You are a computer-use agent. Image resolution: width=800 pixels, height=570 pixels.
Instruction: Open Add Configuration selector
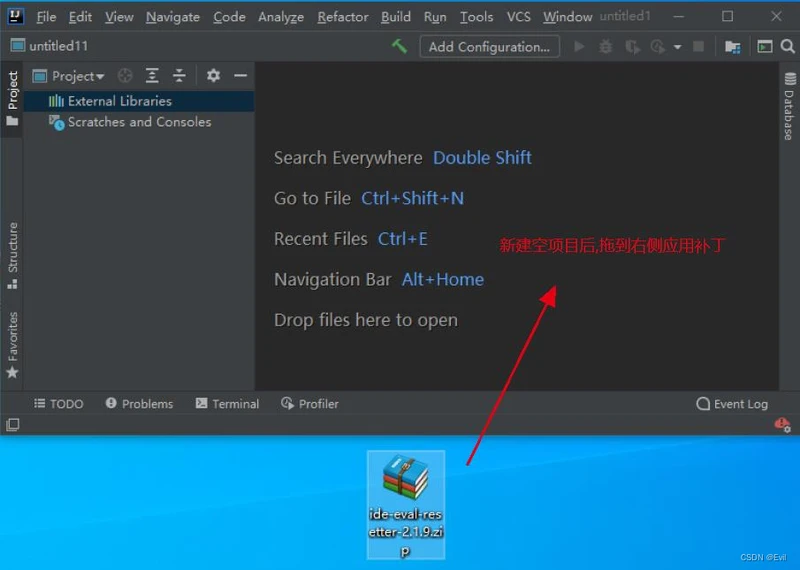coord(489,47)
